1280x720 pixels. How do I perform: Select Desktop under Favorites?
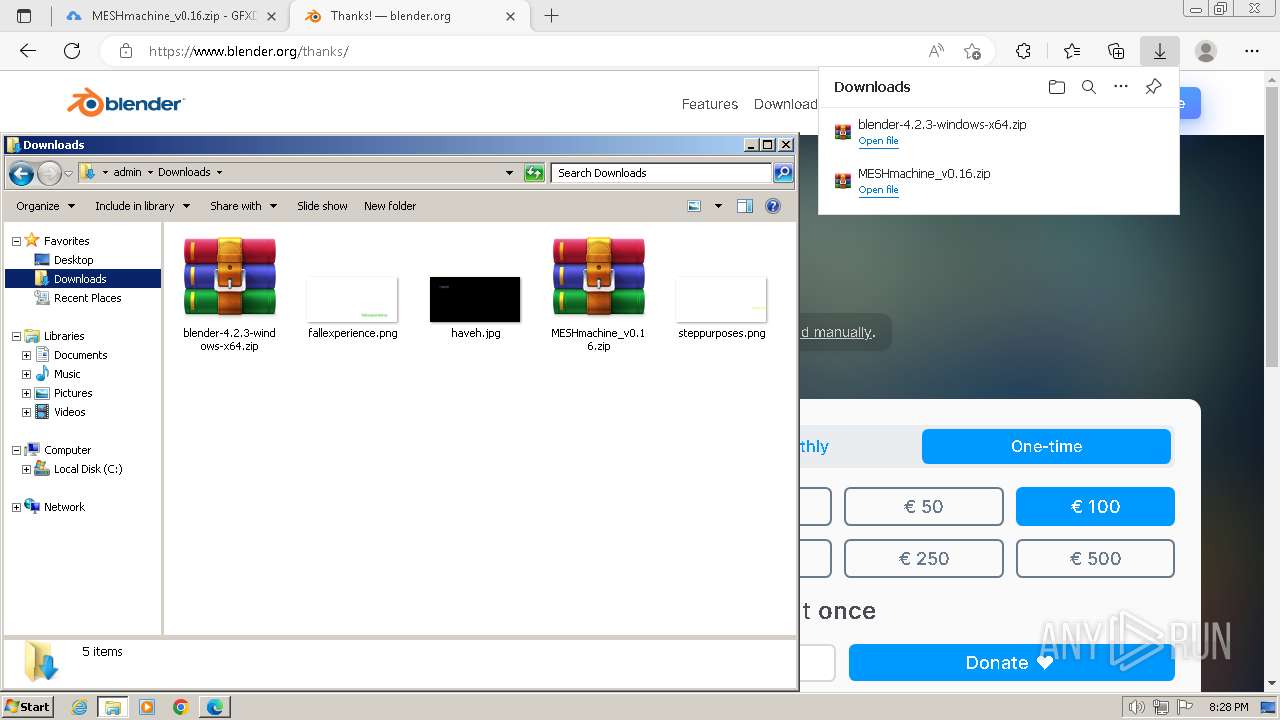[73, 260]
